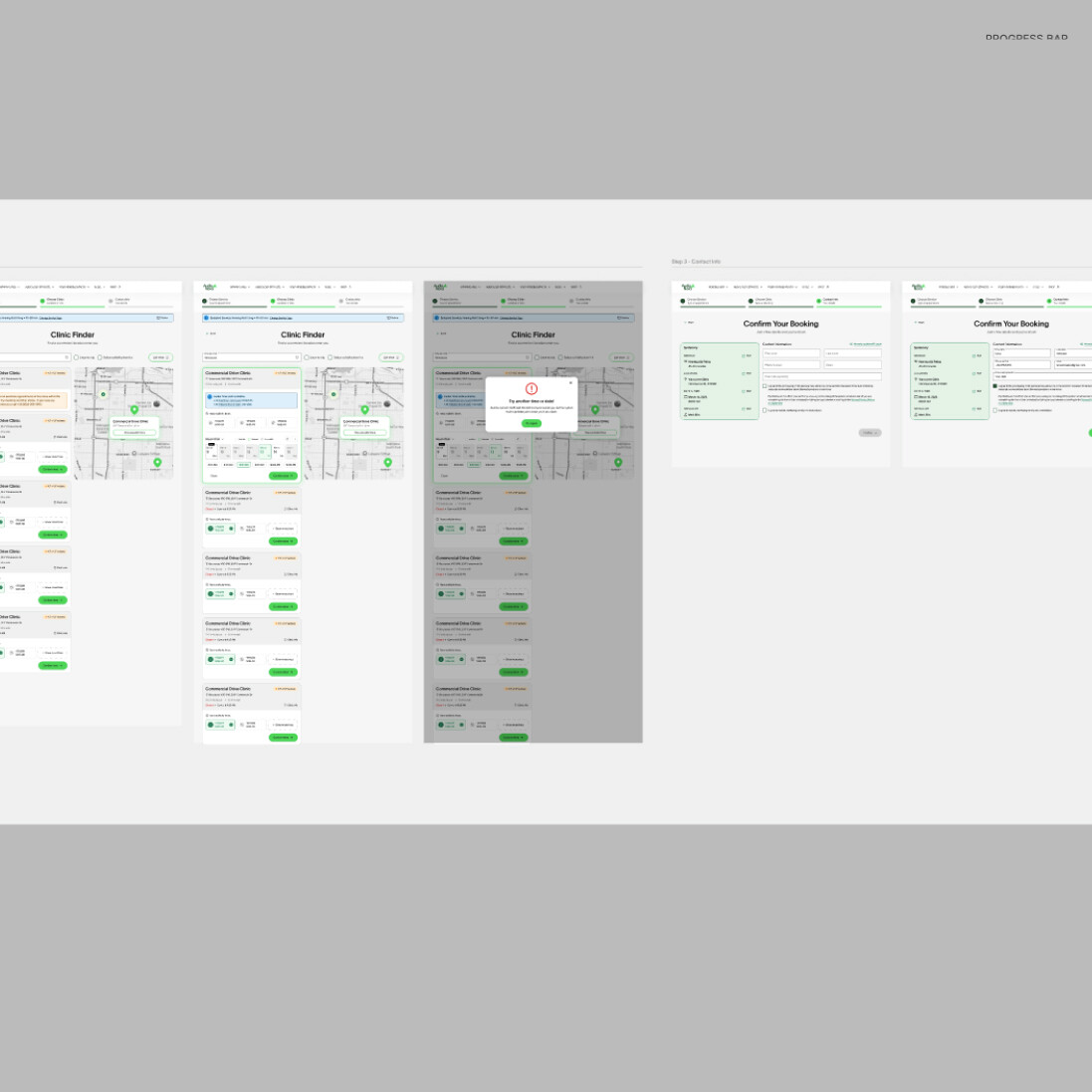Open third nav dropdown in expanded-card frame header
The width and height of the screenshot is (1092, 1092).
coord(306,287)
